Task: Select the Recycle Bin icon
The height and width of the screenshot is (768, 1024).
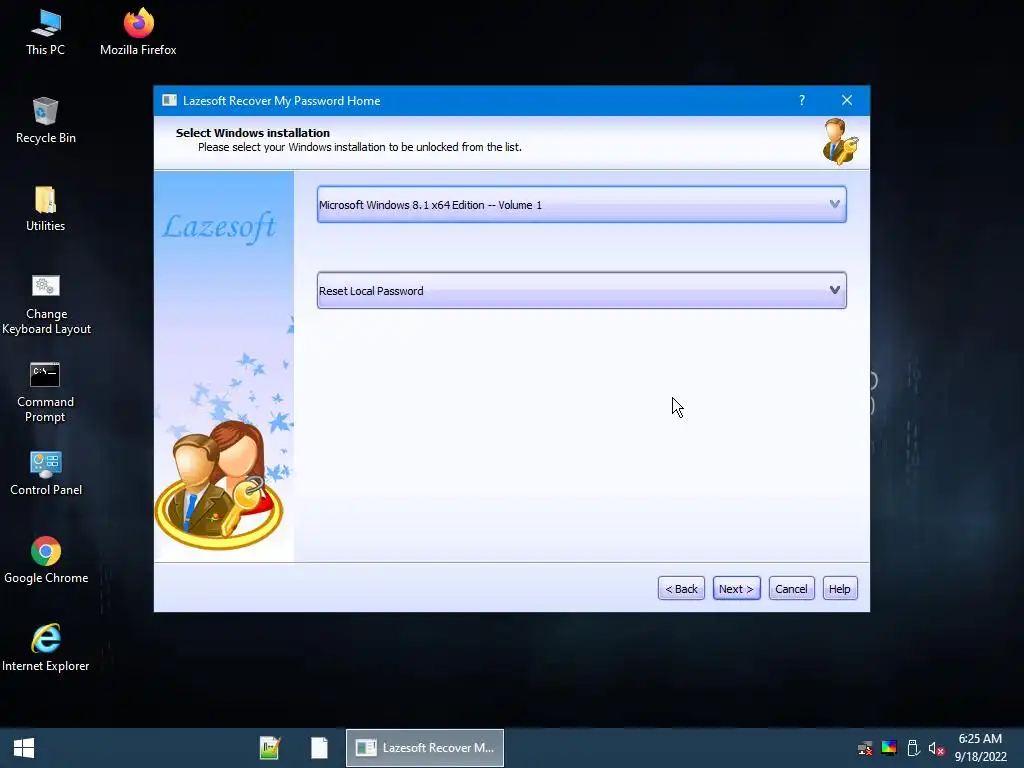Action: [x=46, y=120]
